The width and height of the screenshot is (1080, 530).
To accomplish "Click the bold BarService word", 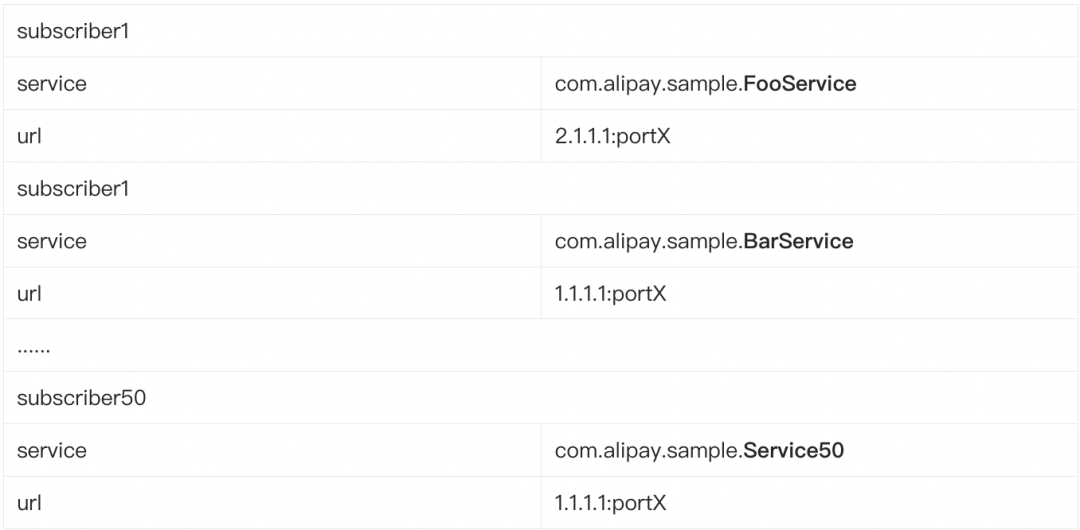I will pyautogui.click(x=799, y=241).
